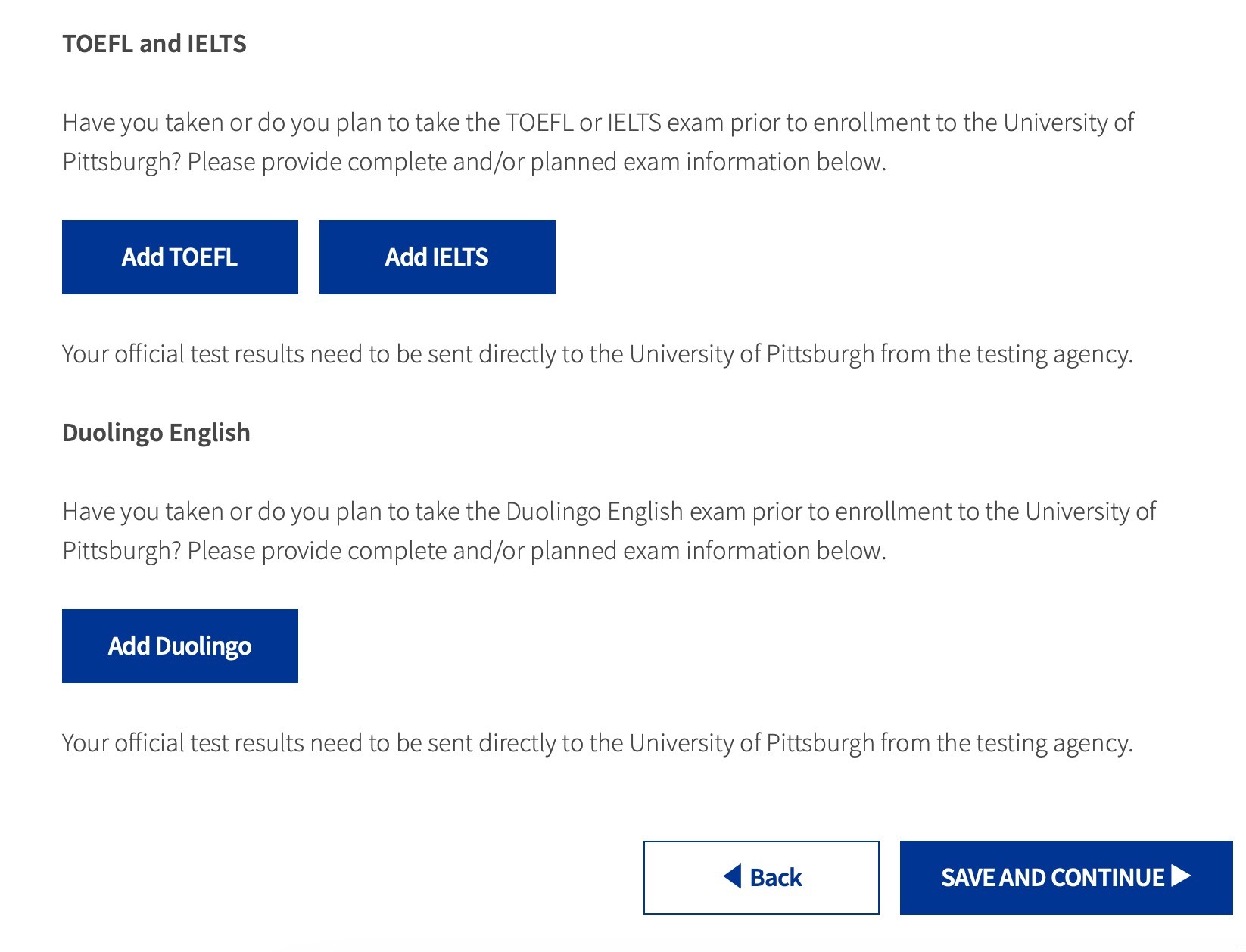This screenshot has height=952, width=1246.
Task: Click the word IELTS in the section heading
Action: tap(216, 44)
